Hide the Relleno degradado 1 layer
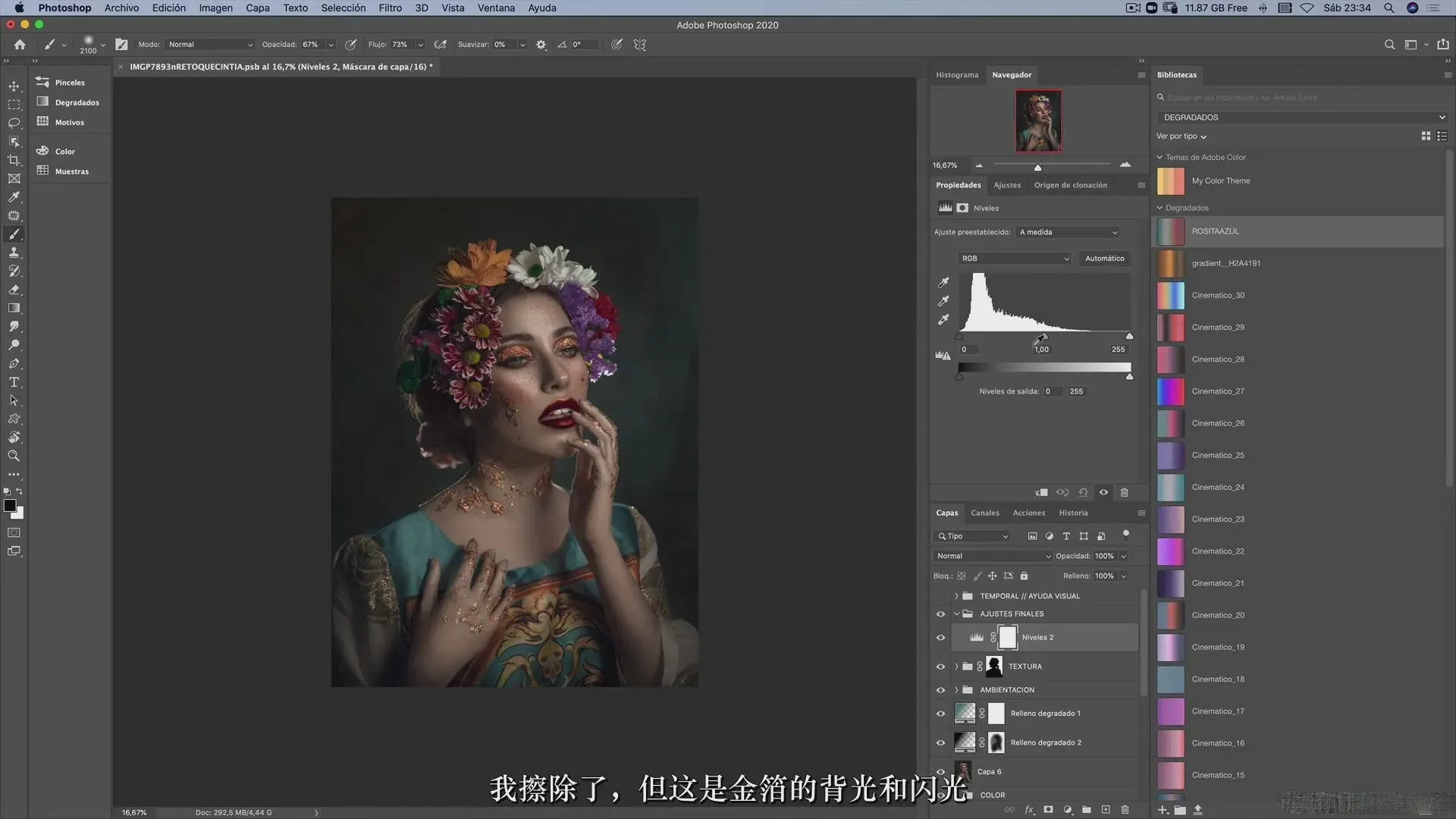 click(940, 714)
